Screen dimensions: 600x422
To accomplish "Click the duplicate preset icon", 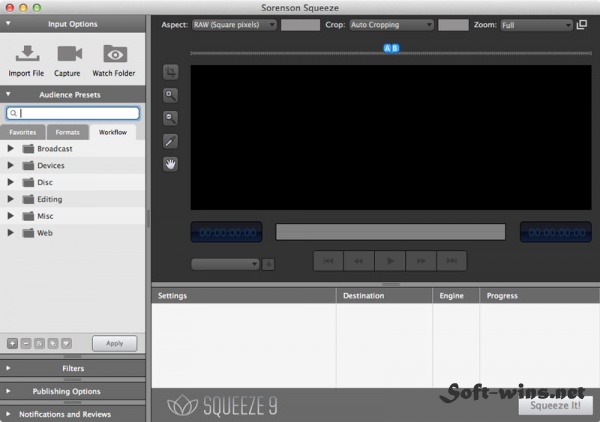I will tap(39, 344).
